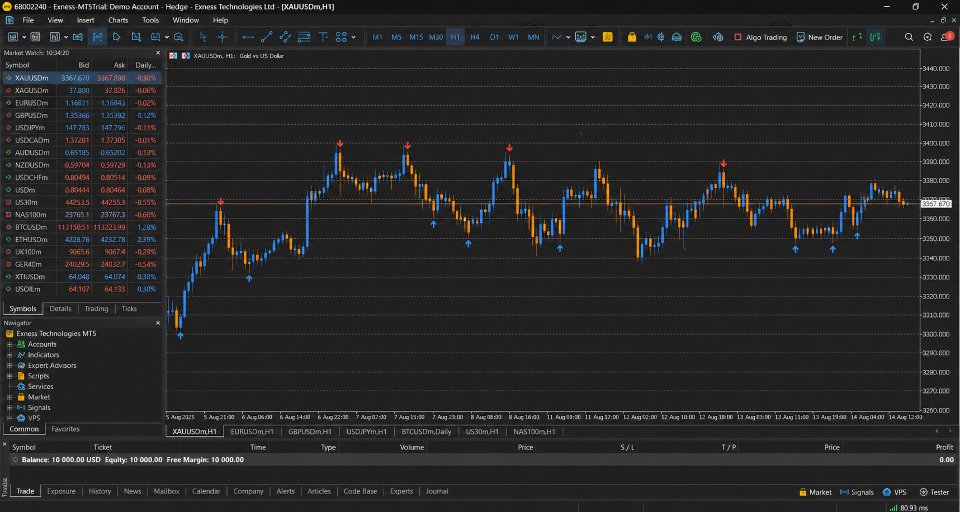The height and width of the screenshot is (512, 960).
Task: Select the arrow cursor tool
Action: tap(203, 37)
